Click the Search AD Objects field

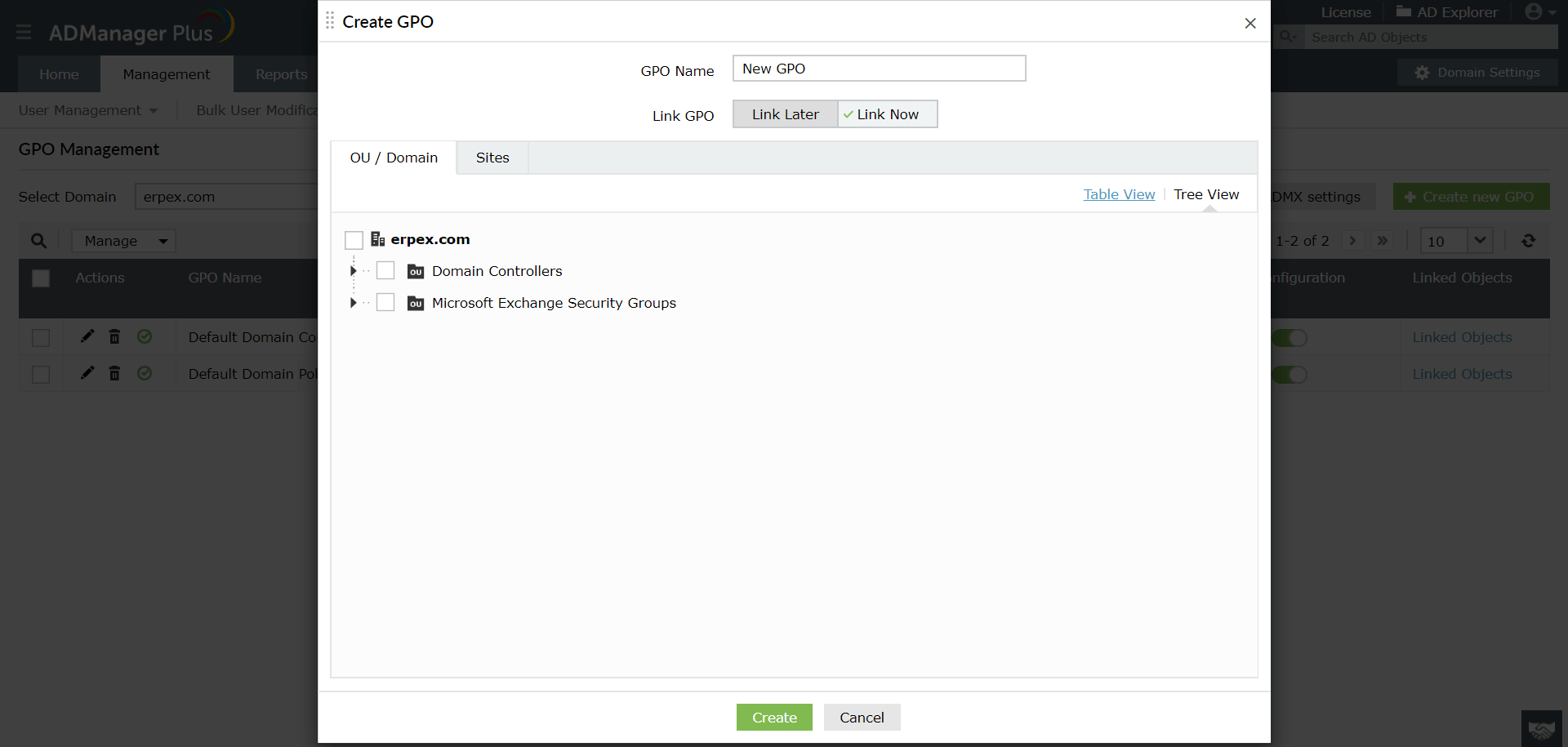[1430, 38]
